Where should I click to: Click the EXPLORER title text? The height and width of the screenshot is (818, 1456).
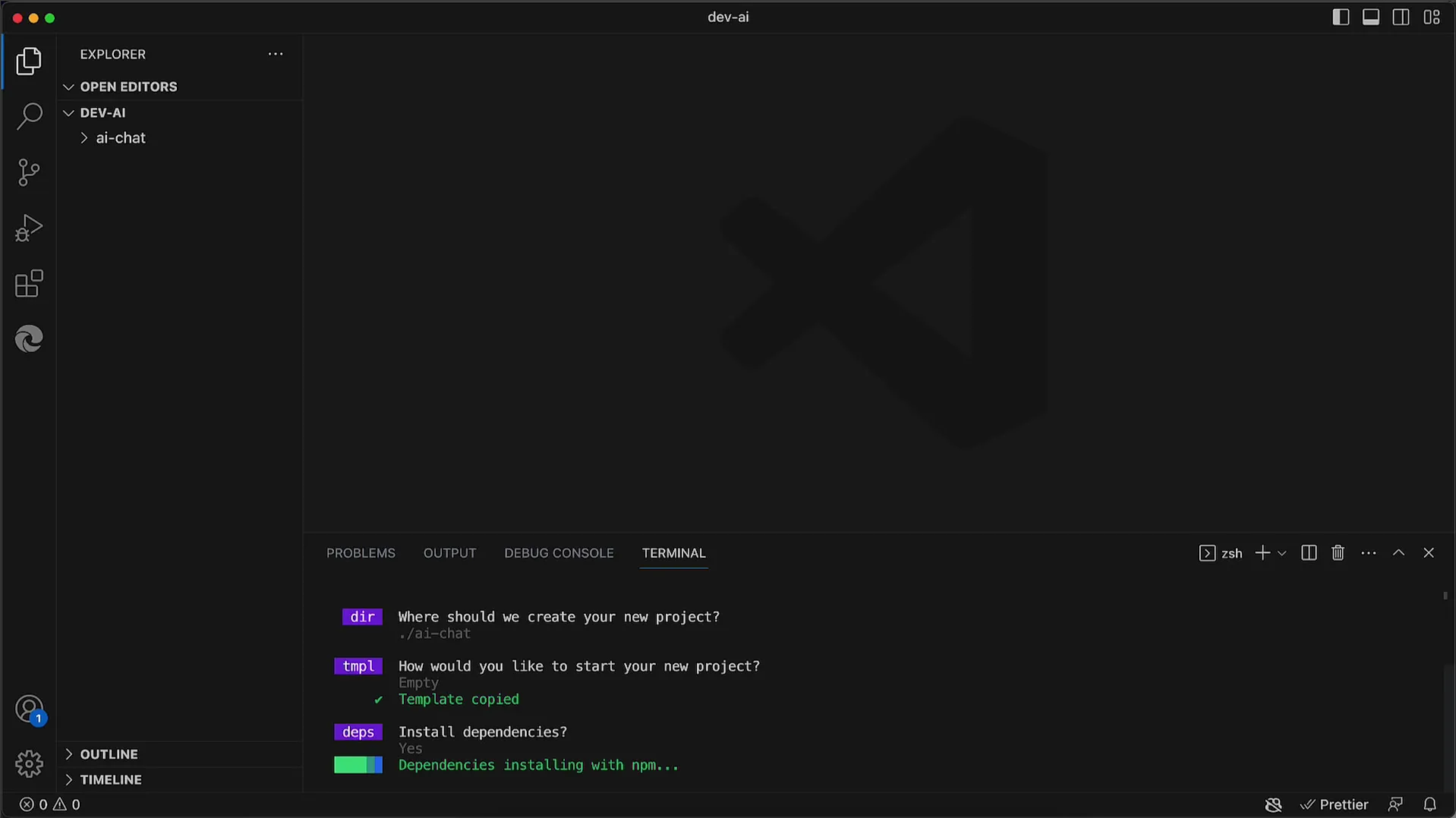coord(113,54)
